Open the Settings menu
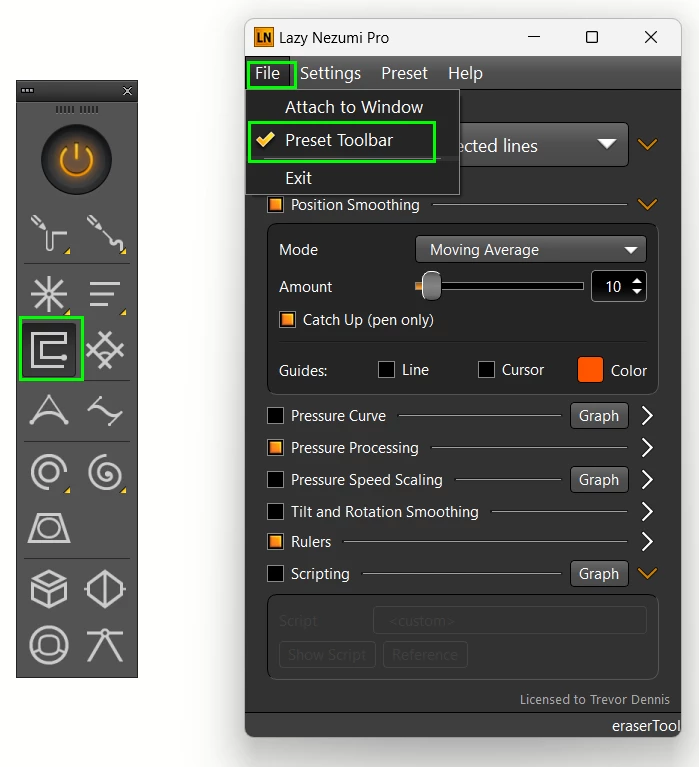This screenshot has width=699, height=767. coord(330,73)
